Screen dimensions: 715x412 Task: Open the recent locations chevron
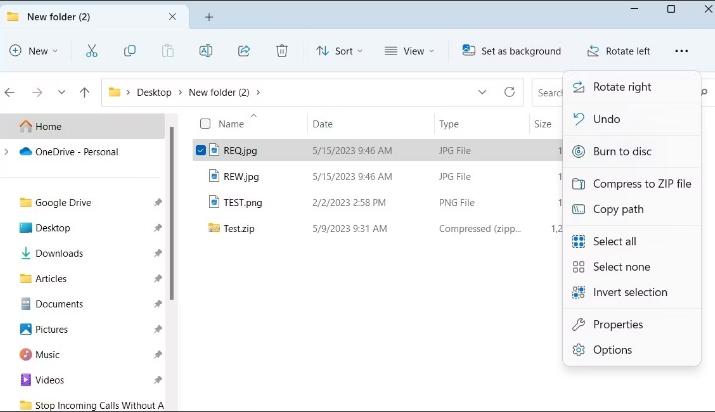(x=61, y=93)
